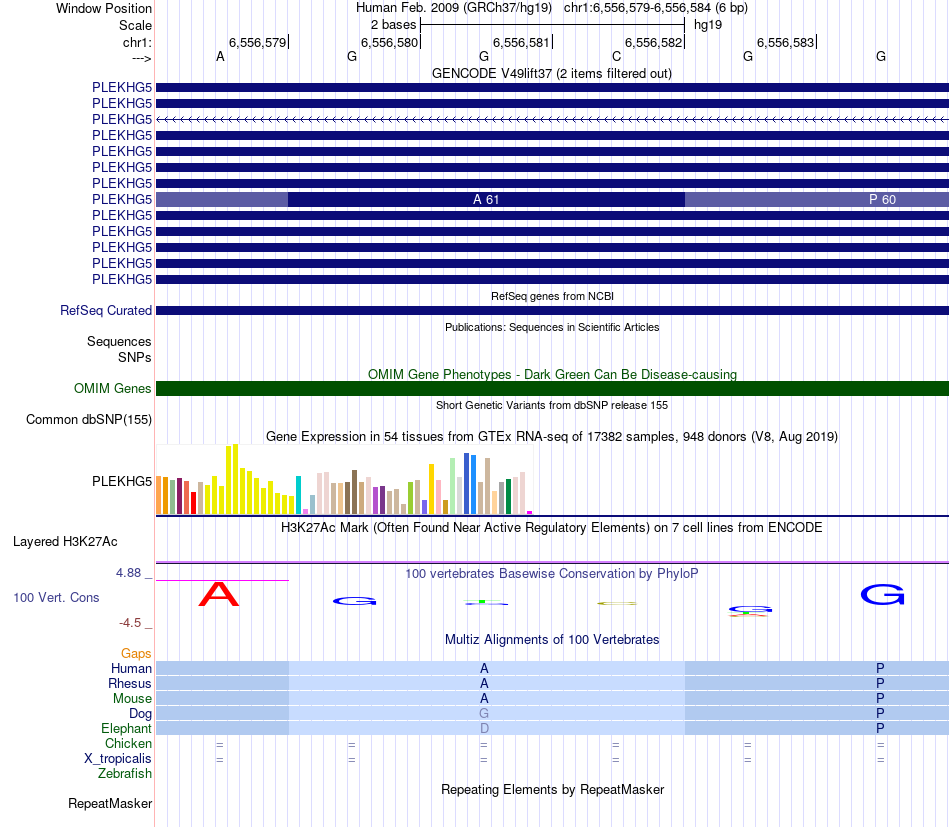Screen dimensions: 950x827
Task: Click the Gaps row label
Action: [136, 653]
